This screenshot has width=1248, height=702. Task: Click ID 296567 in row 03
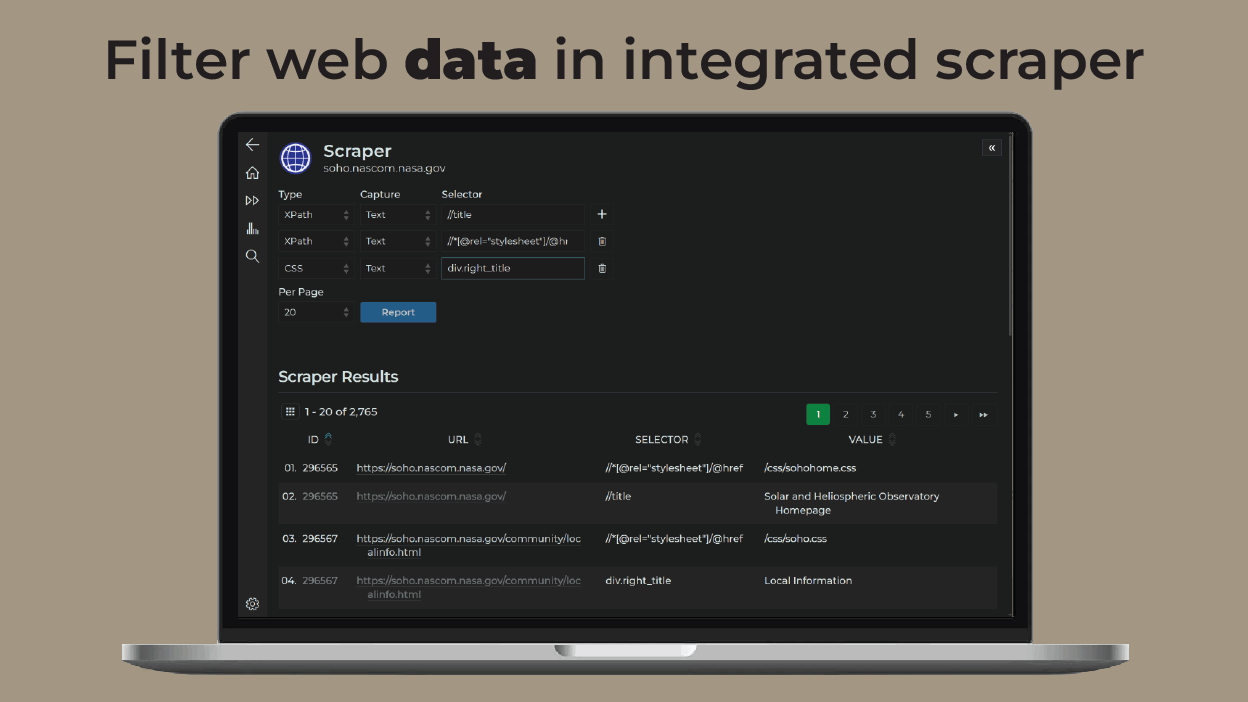click(320, 539)
